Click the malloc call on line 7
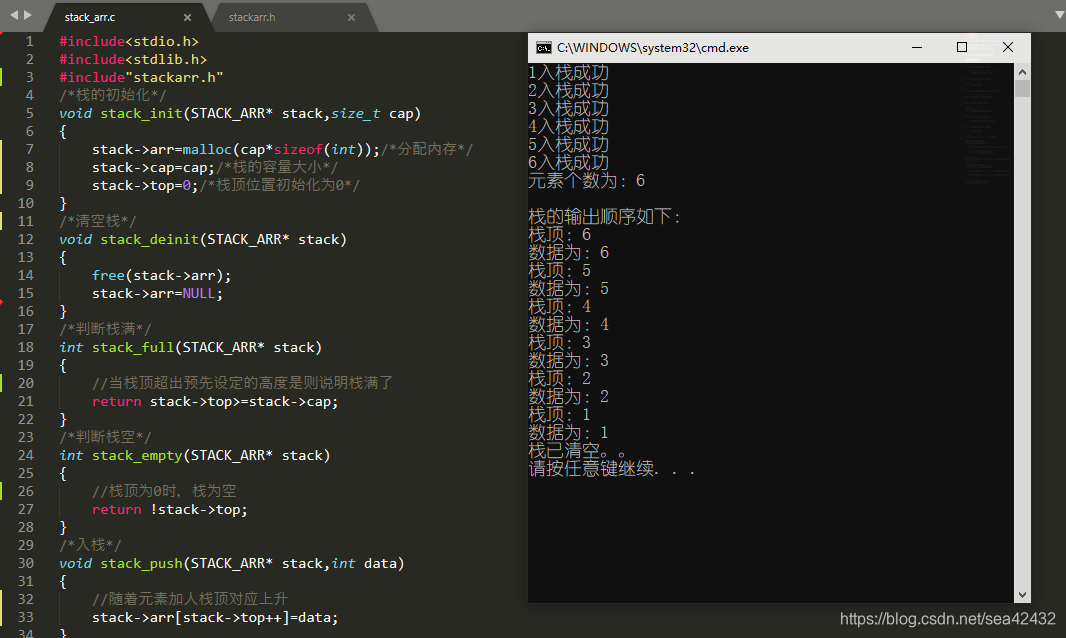Image resolution: width=1066 pixels, height=638 pixels. (207, 150)
